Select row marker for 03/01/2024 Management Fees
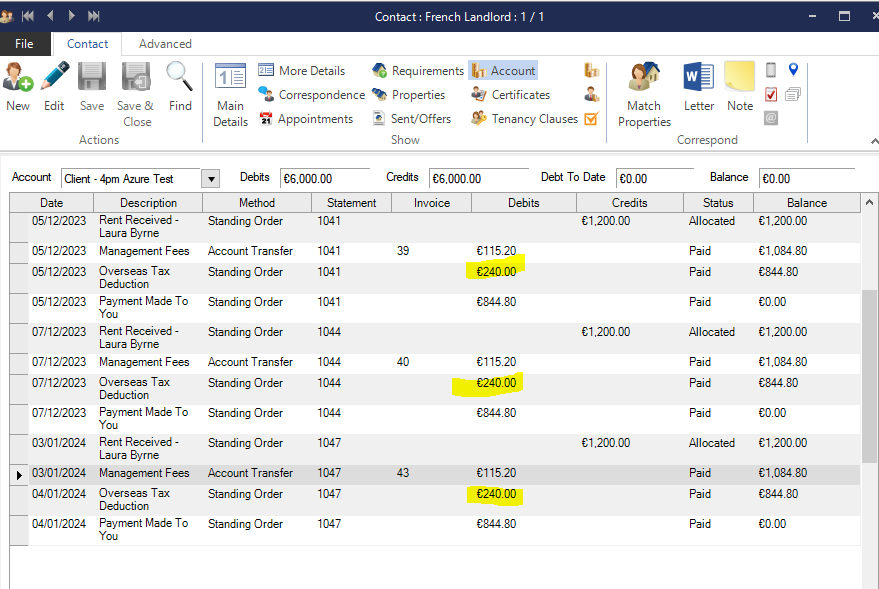 (19, 474)
